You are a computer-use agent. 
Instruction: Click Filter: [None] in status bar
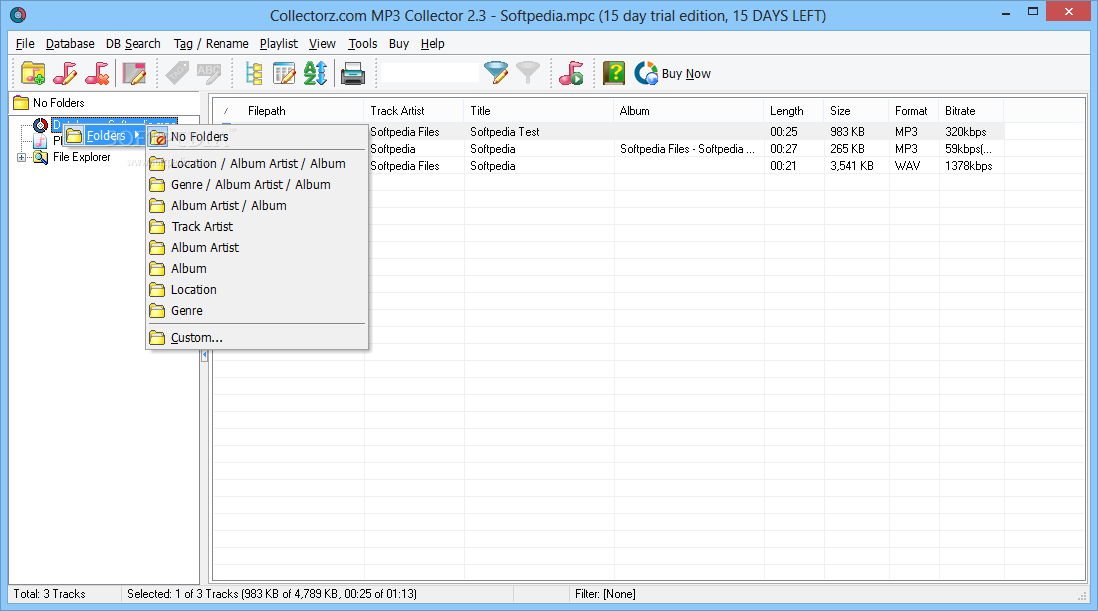[x=605, y=594]
